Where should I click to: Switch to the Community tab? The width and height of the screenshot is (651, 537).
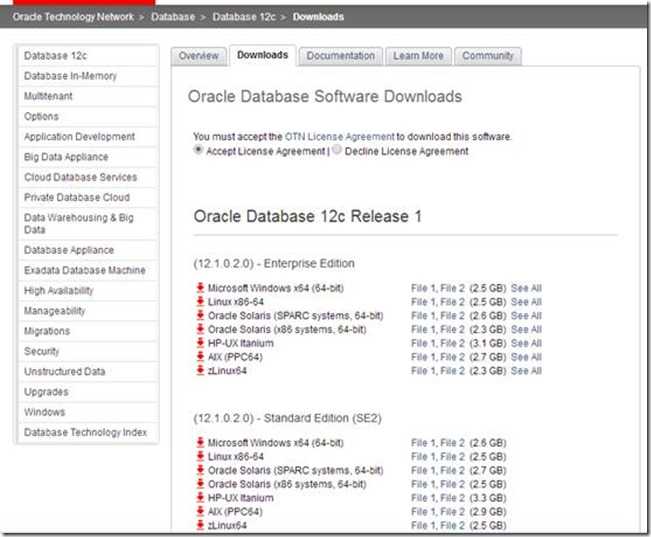(488, 56)
